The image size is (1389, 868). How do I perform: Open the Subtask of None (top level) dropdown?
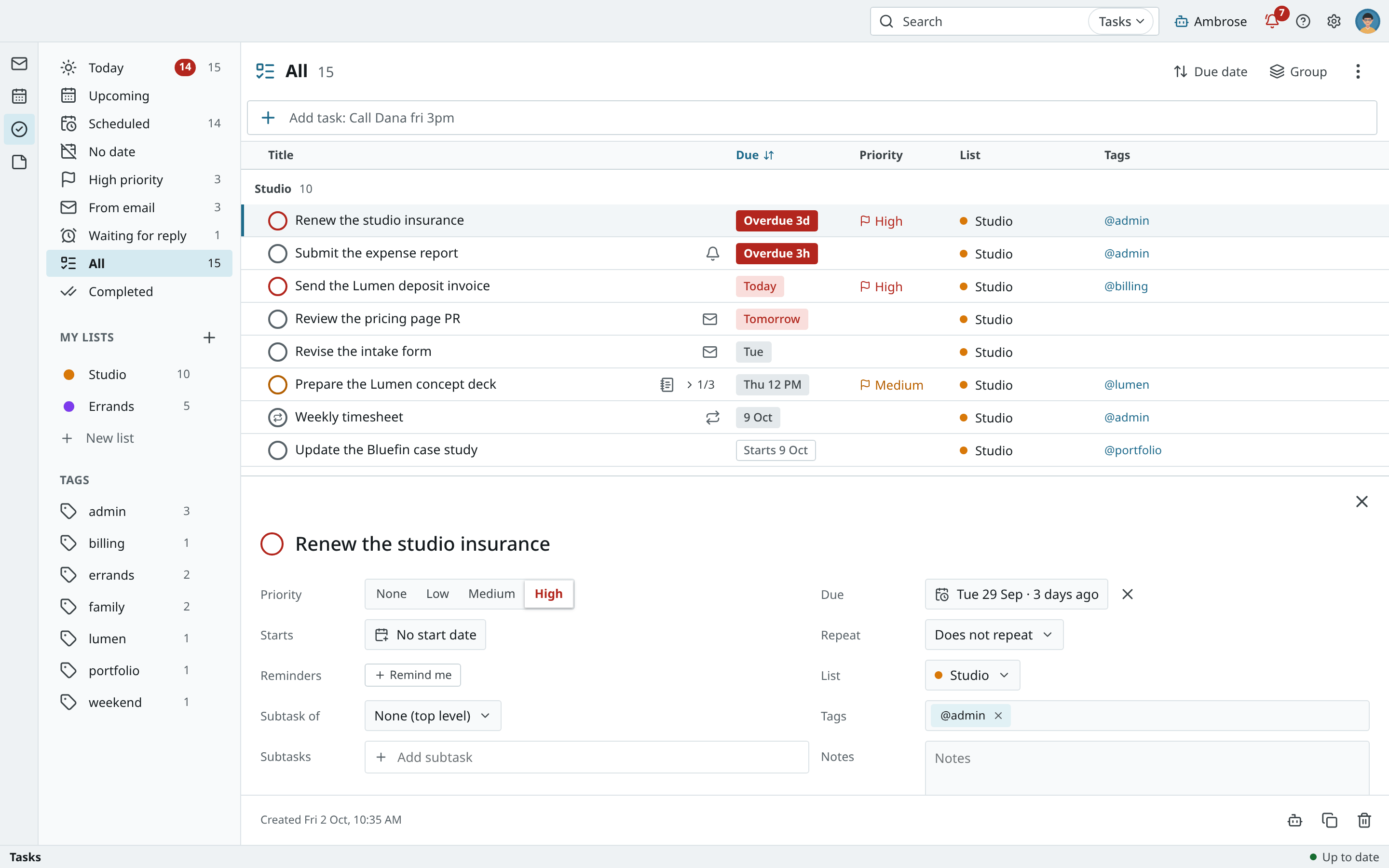click(x=432, y=715)
